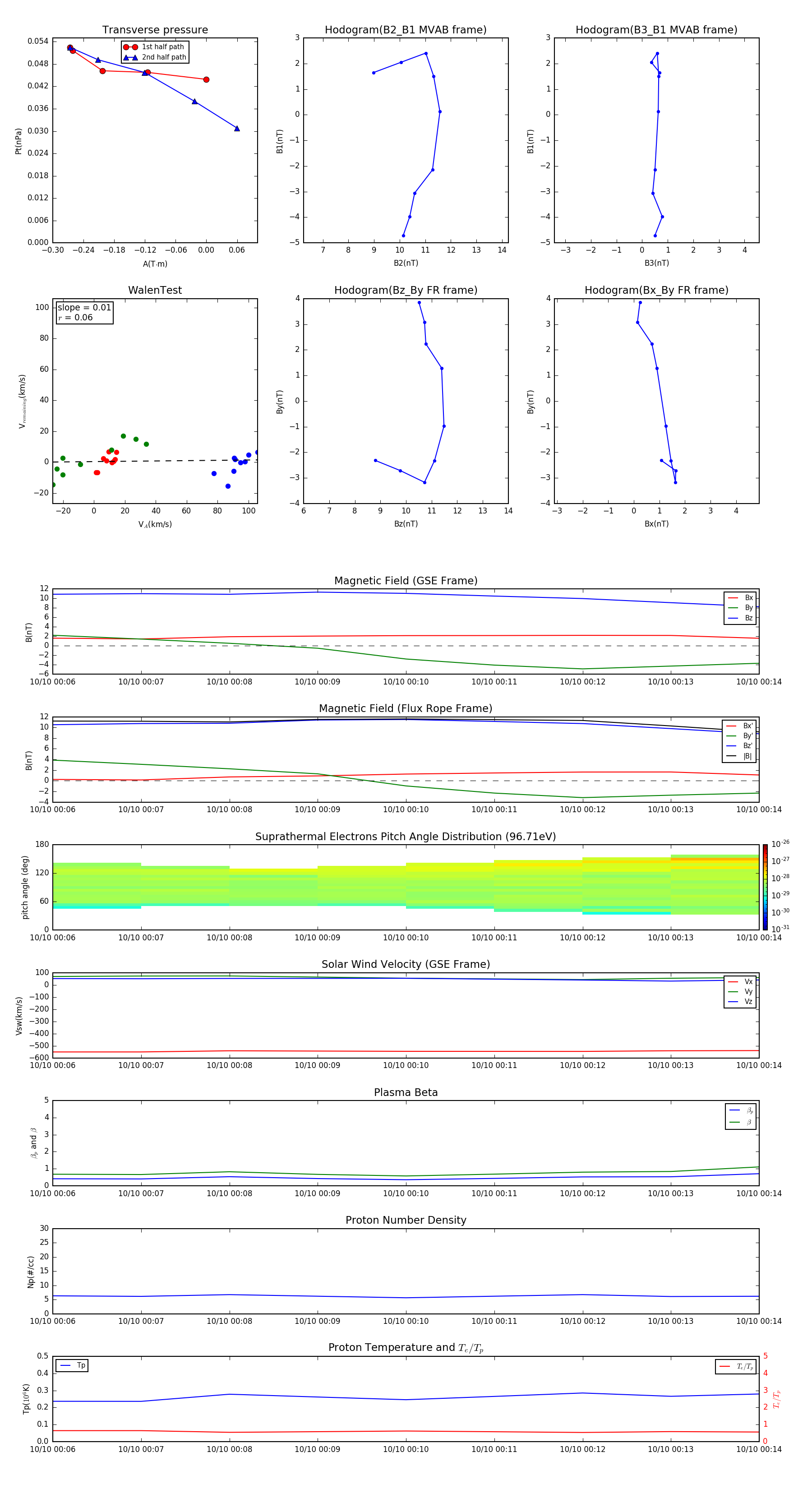This screenshot has width=812, height=1489.
Task: Click the Suprathermal Electrons Pitch Angle Distribution title
Action: [406, 837]
